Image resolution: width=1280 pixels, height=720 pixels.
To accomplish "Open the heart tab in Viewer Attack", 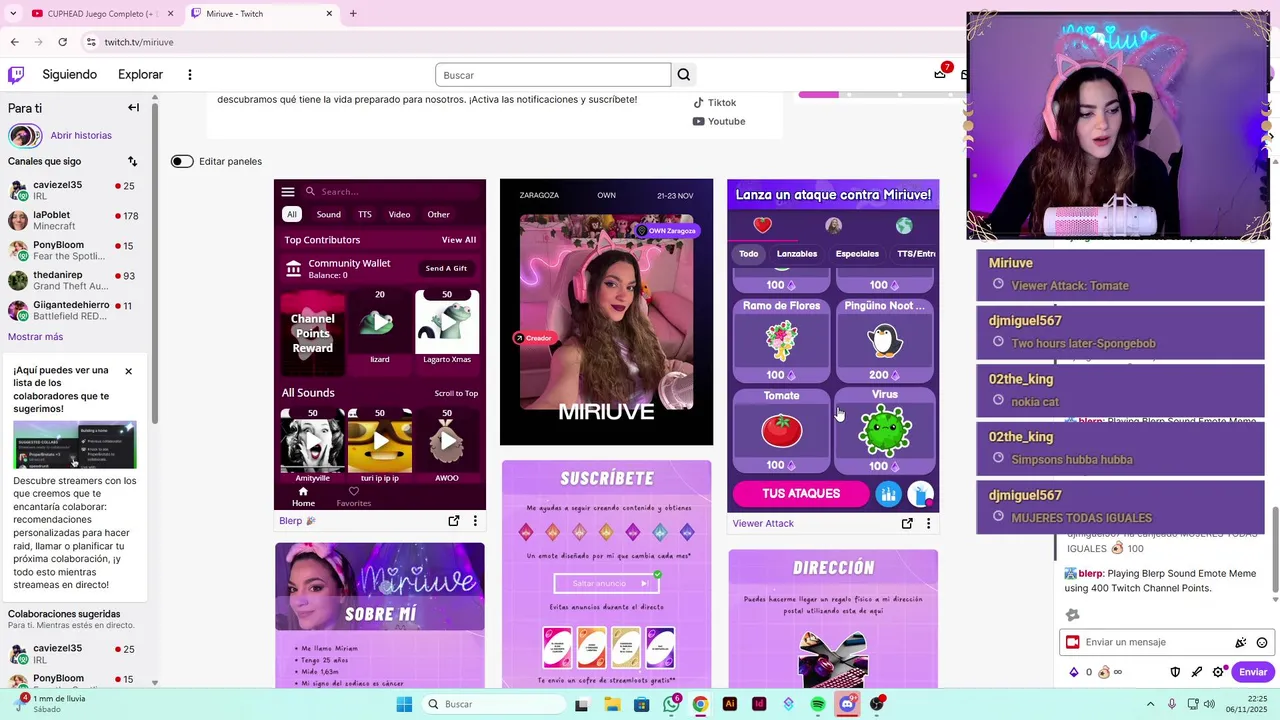I will 763,225.
